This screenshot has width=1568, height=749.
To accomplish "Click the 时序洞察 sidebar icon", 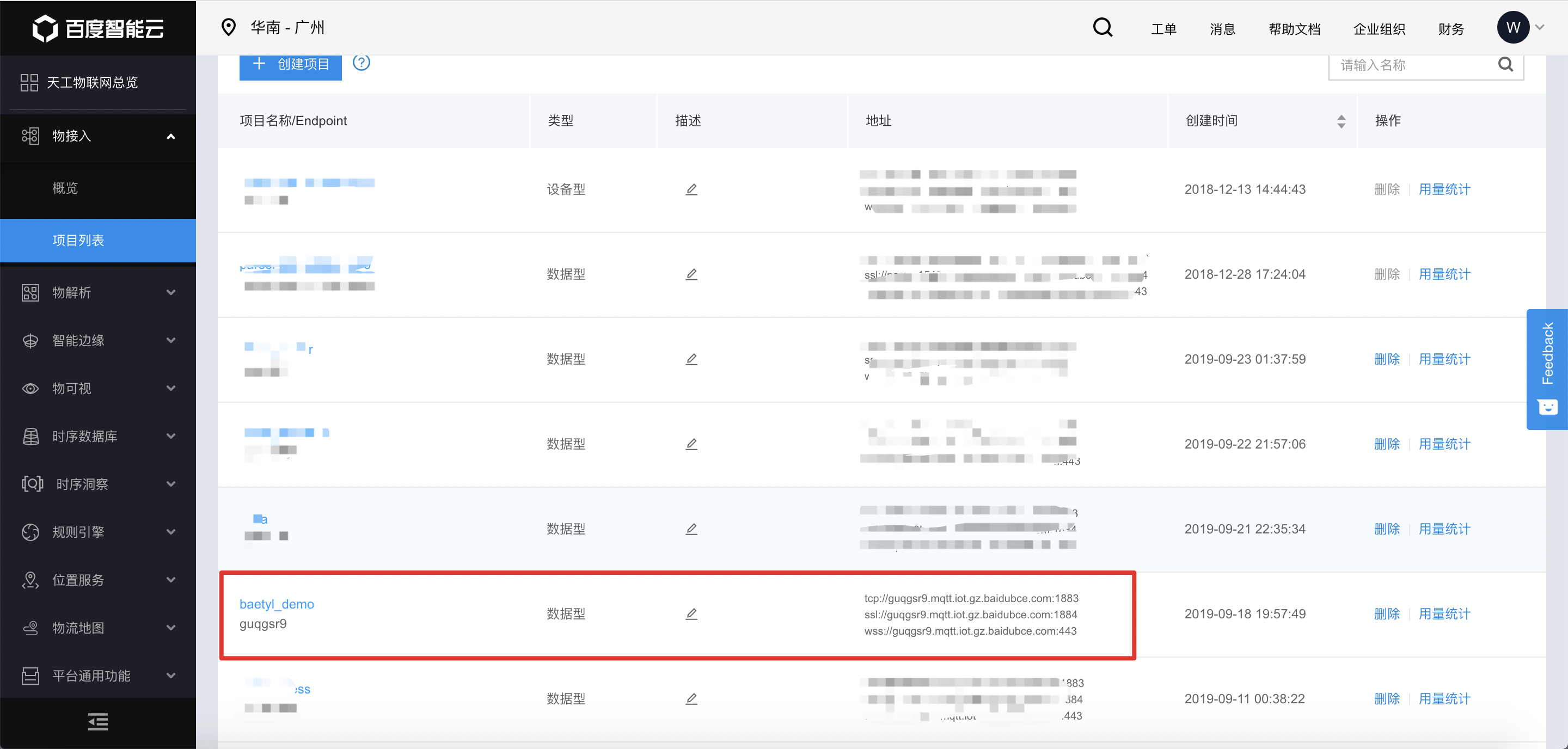I will [x=32, y=484].
